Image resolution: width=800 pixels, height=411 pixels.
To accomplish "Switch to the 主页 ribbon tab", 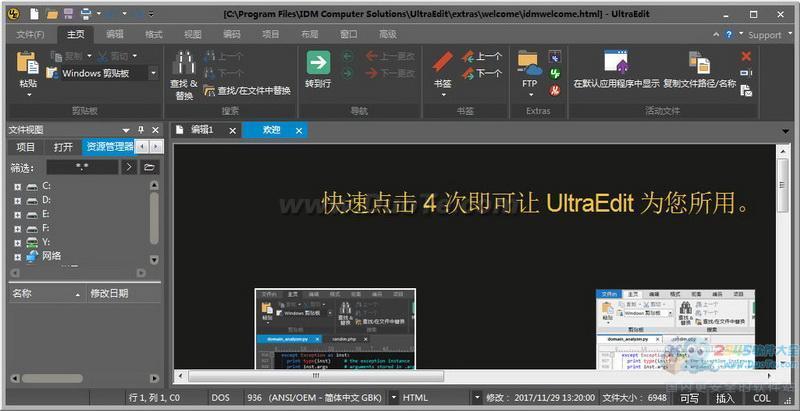I will (76, 35).
